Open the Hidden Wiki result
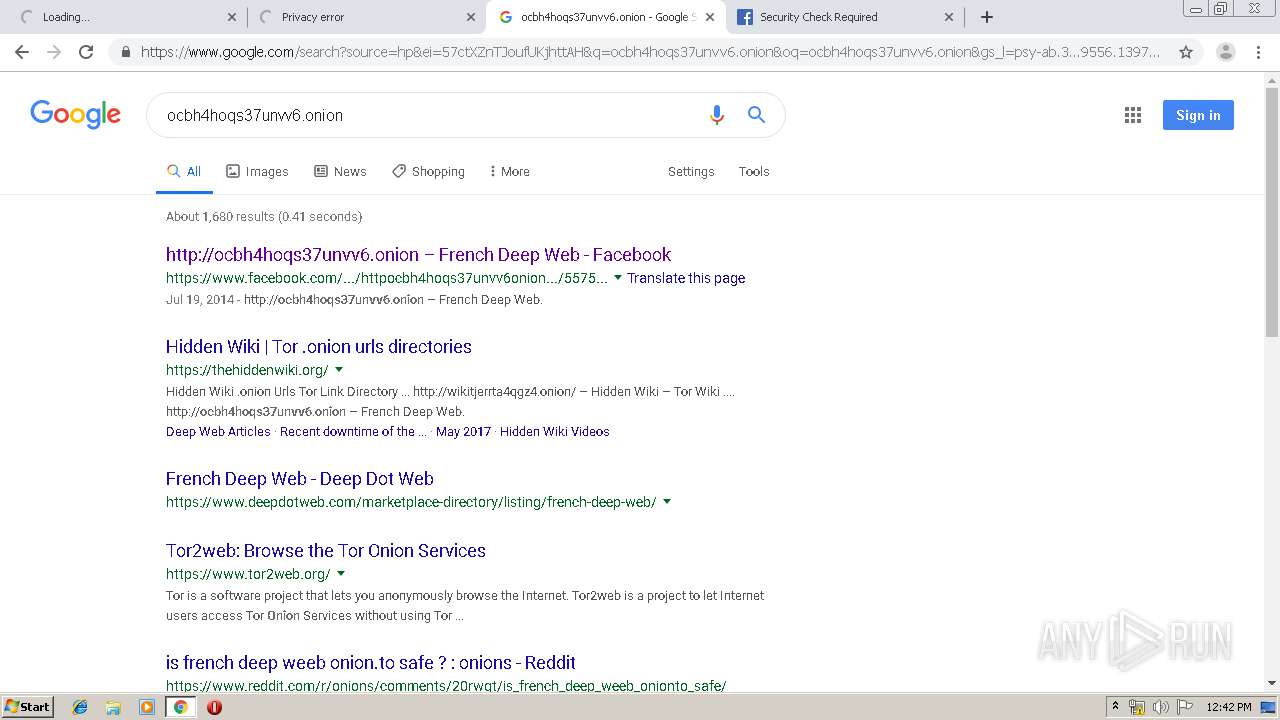 tap(319, 347)
